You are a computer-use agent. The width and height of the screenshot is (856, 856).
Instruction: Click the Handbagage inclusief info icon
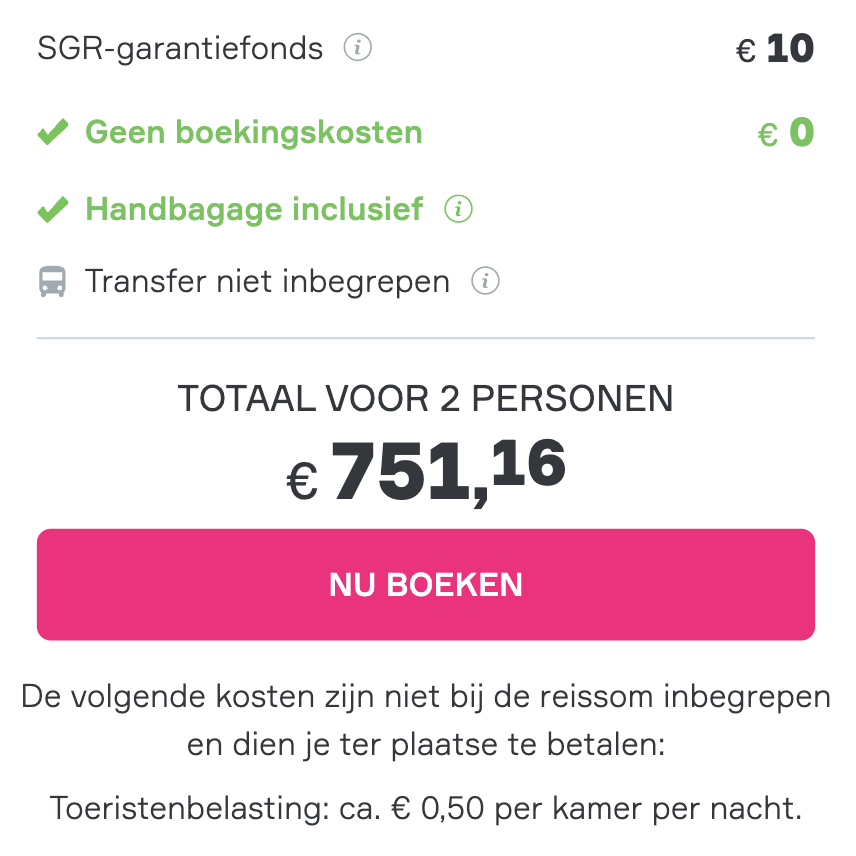pos(458,209)
